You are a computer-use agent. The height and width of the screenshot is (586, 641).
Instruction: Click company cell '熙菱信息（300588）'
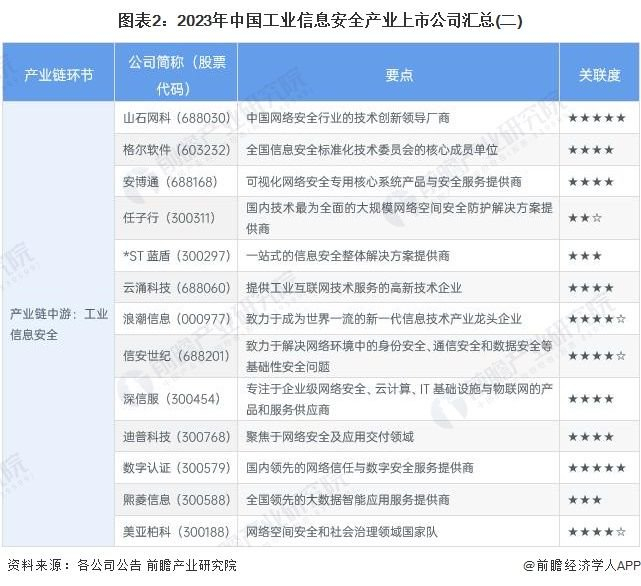[x=177, y=499]
